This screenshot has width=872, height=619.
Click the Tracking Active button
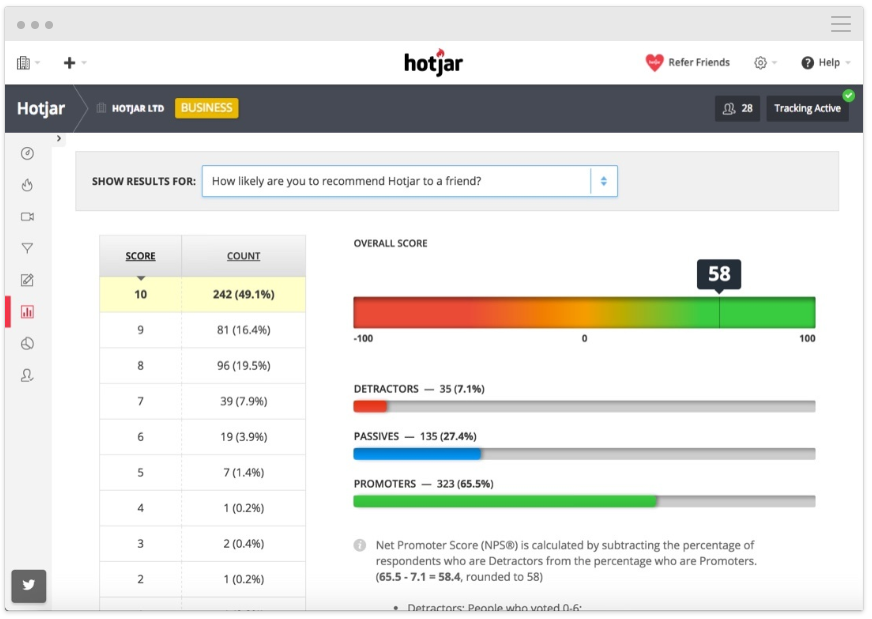807,108
